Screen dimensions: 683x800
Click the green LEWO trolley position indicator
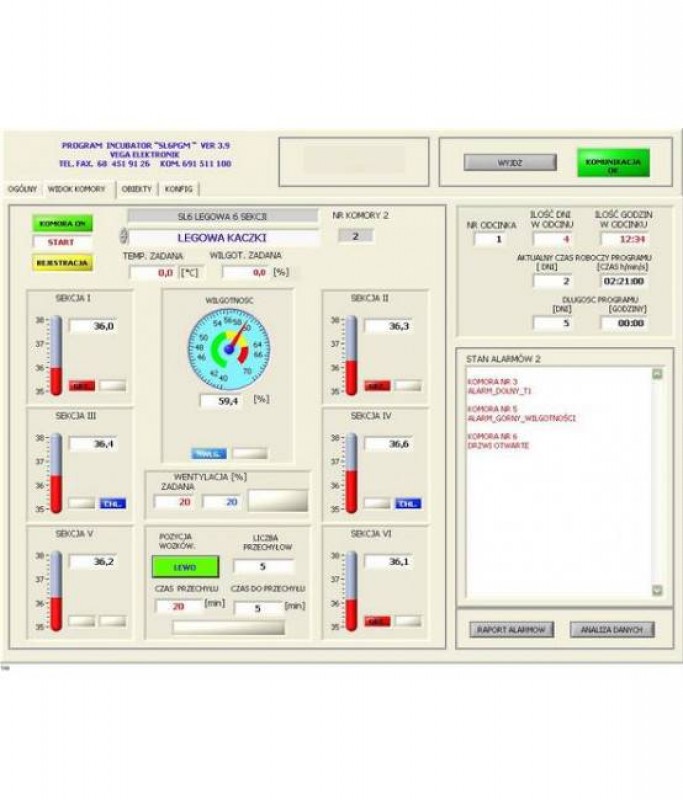tap(185, 567)
